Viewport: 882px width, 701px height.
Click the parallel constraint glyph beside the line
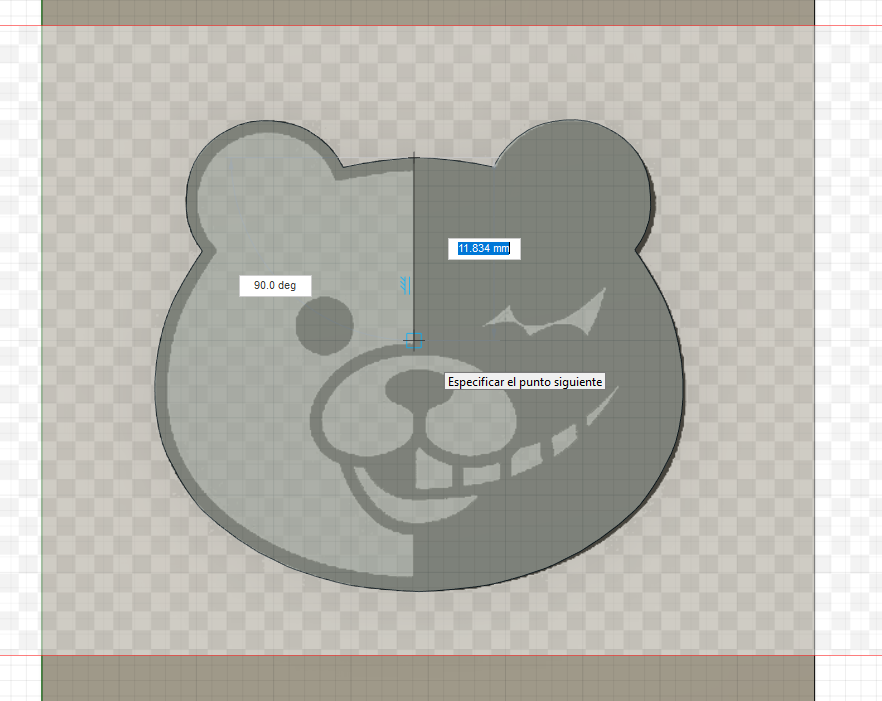click(406, 285)
